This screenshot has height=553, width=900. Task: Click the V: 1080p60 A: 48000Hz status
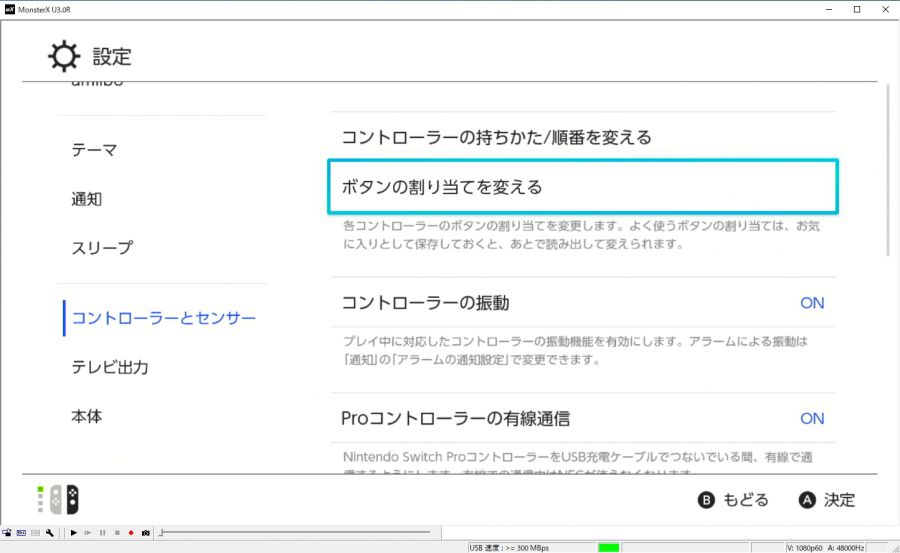[x=825, y=548]
